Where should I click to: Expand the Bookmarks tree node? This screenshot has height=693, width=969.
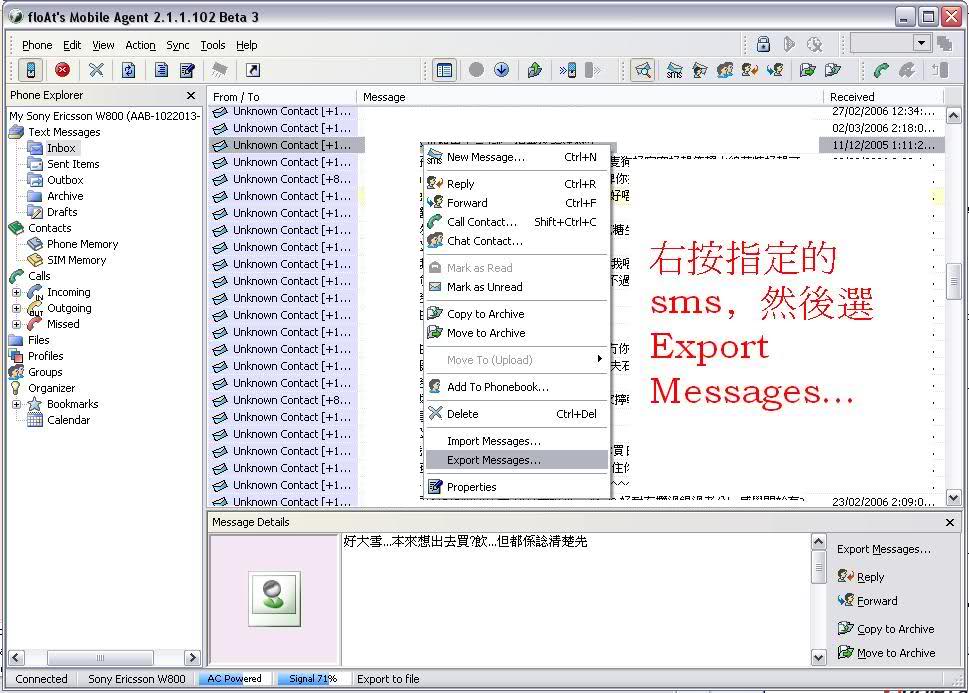17,404
